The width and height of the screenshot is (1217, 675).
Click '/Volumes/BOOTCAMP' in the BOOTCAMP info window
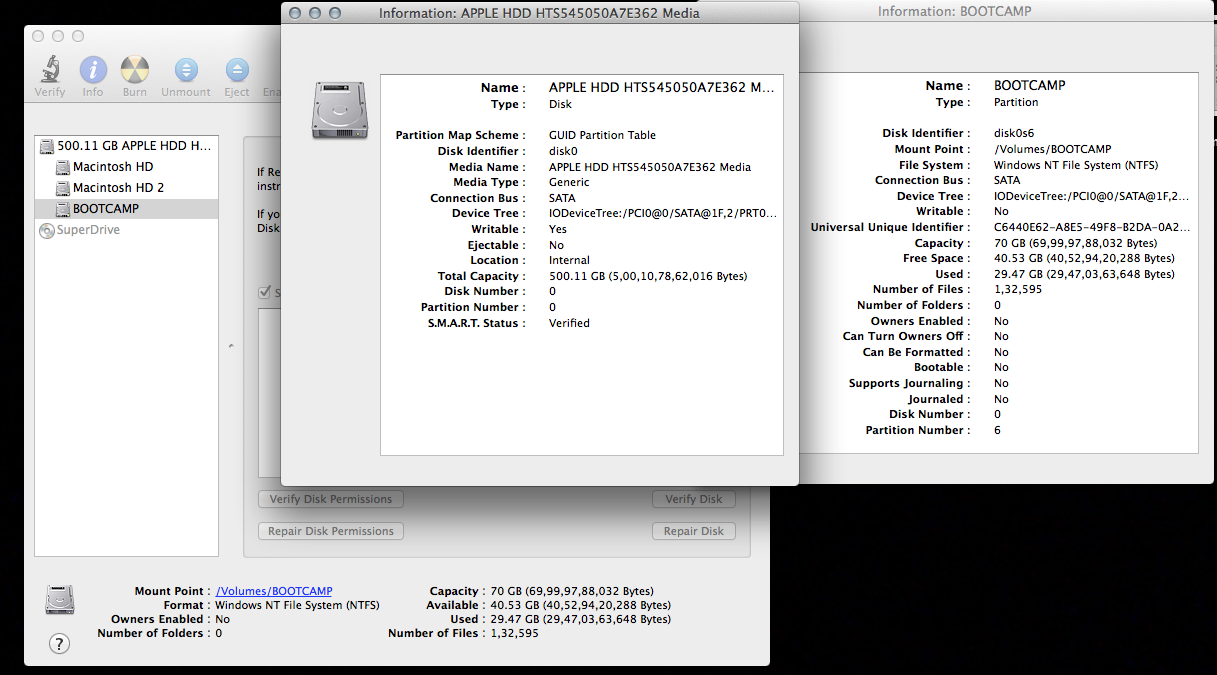[1053, 149]
